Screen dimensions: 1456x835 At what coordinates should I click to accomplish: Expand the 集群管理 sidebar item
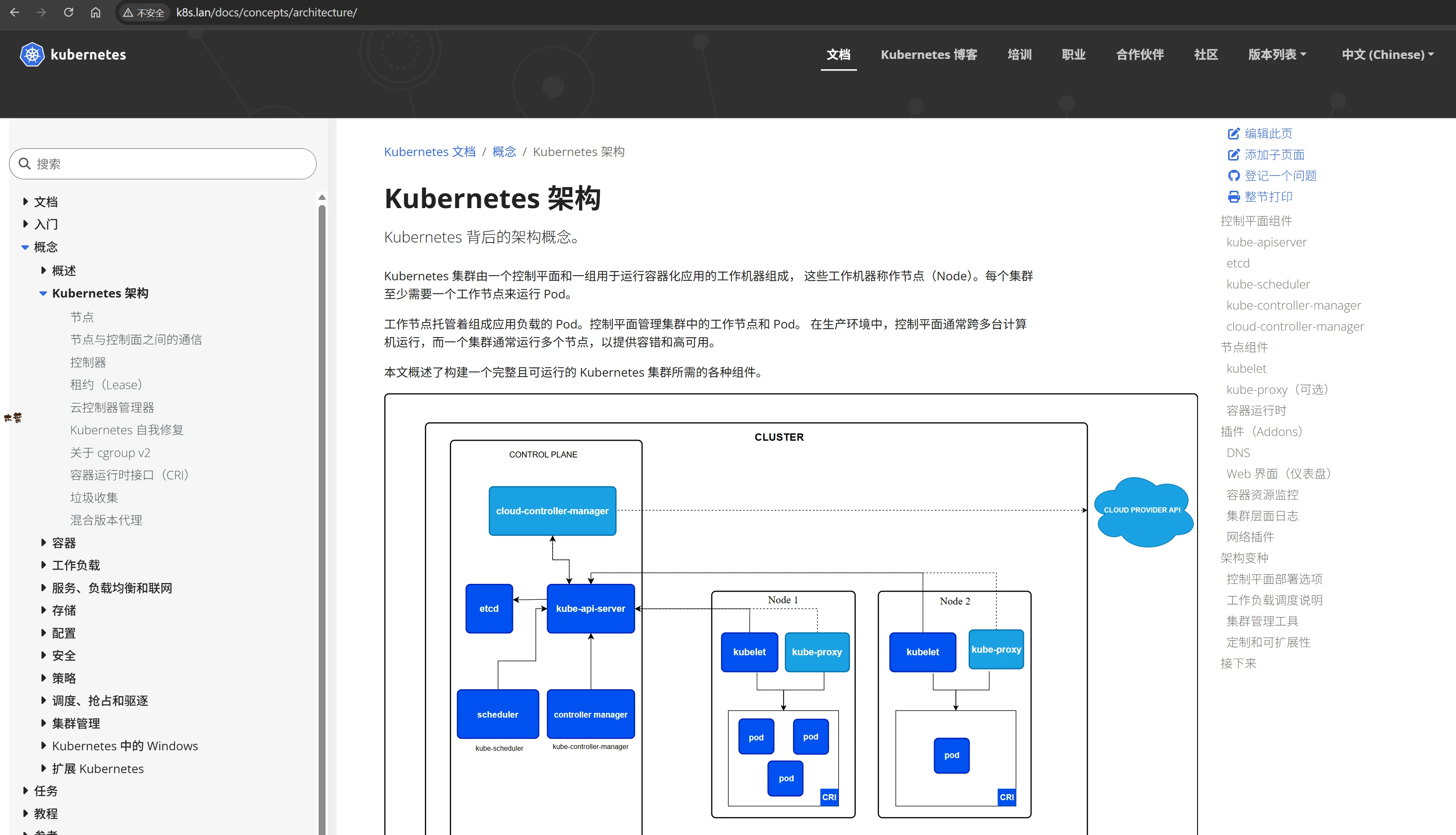(43, 723)
